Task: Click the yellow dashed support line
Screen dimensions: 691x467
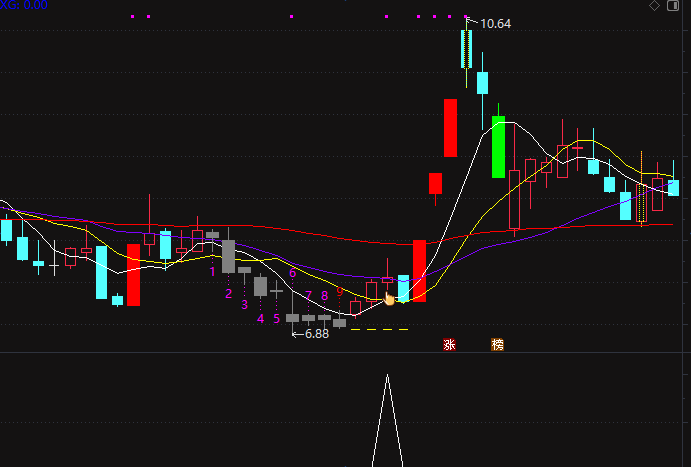Action: [379, 329]
